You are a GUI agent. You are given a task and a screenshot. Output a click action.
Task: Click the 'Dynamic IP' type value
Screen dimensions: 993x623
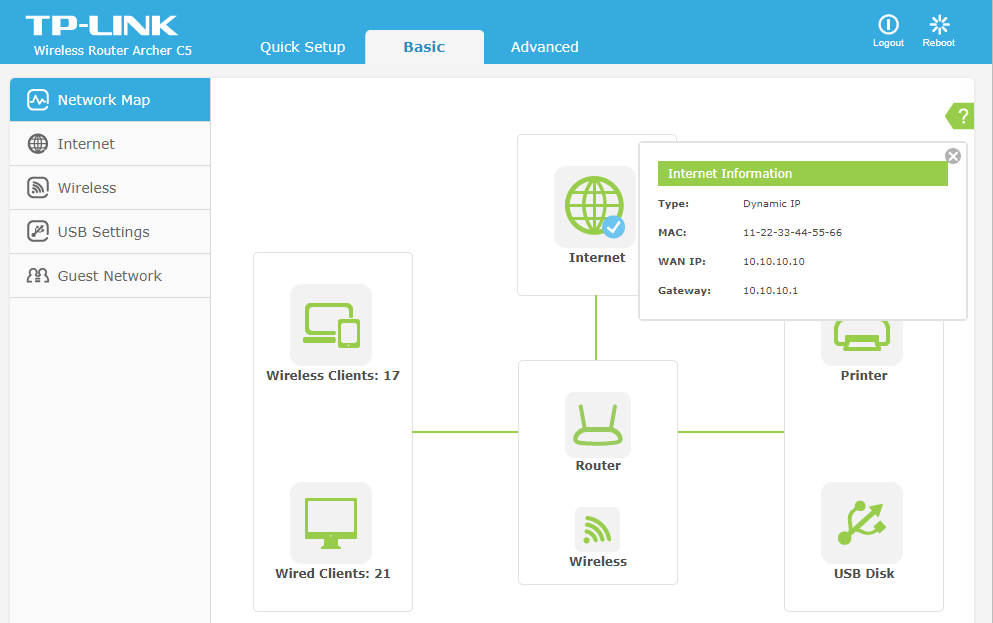pyautogui.click(x=771, y=204)
